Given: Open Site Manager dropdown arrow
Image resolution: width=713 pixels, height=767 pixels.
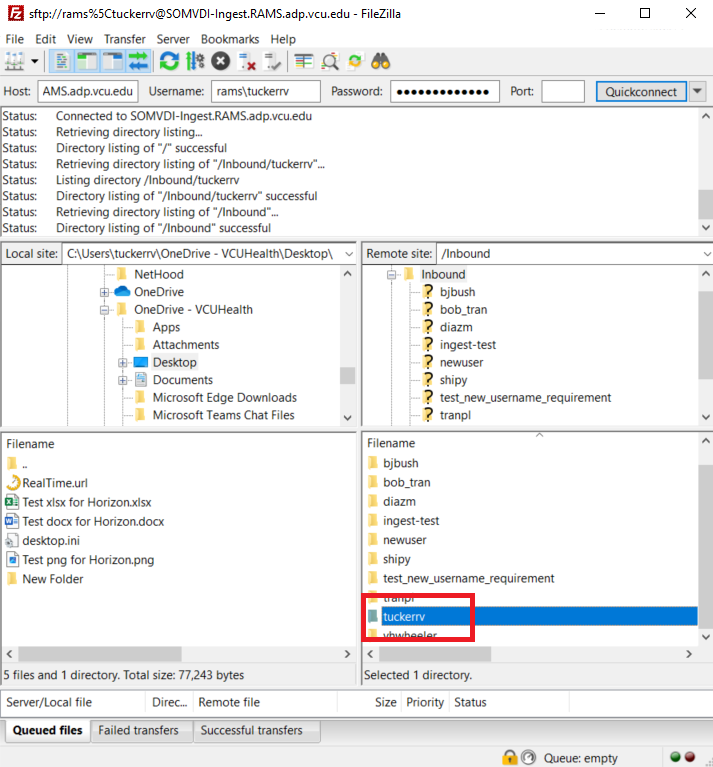Looking at the screenshot, I should 34,62.
